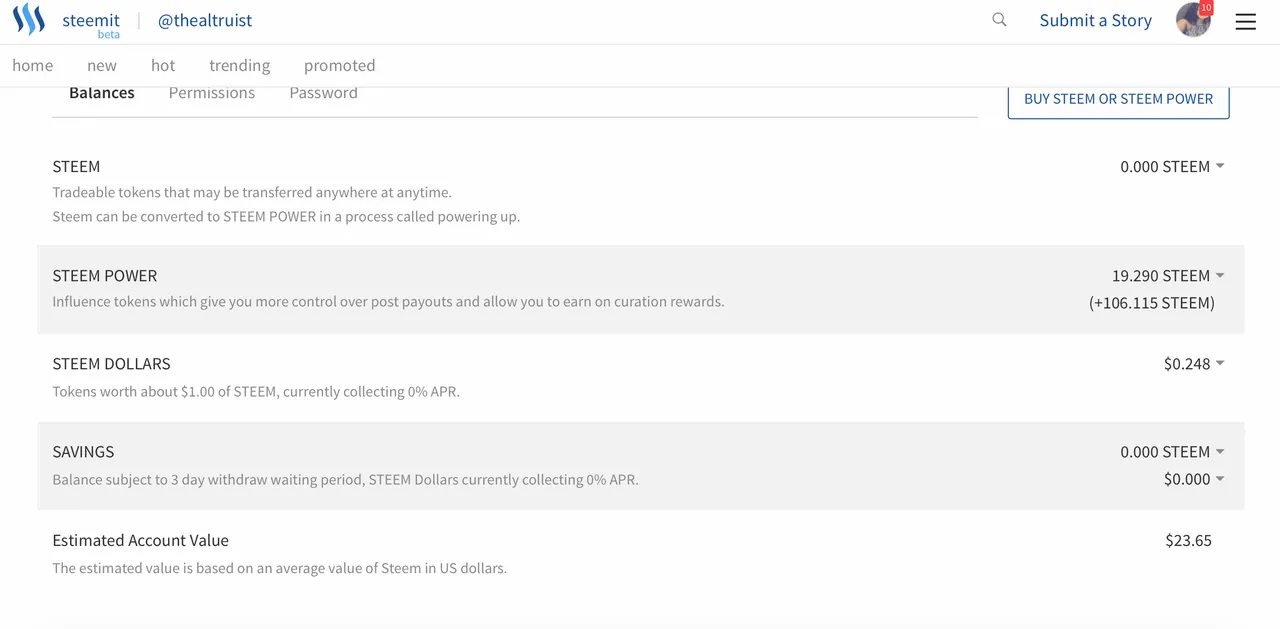The image size is (1280, 629).
Task: Open the $0.248 Steem Dollars dropdown
Action: 1194,364
